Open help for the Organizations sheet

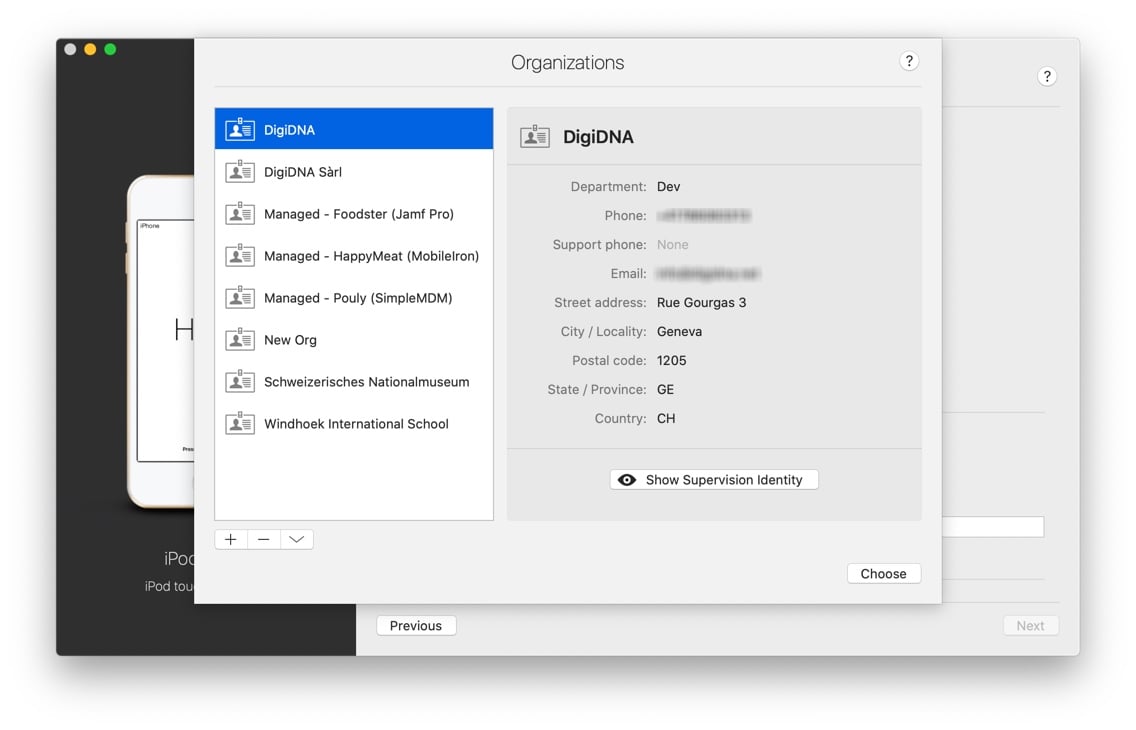click(909, 62)
